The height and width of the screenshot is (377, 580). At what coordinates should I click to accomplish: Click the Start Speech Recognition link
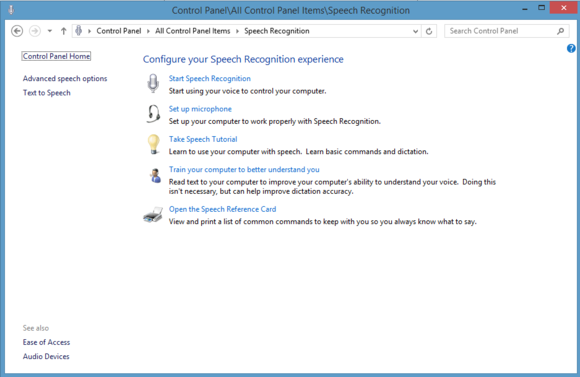(x=210, y=78)
